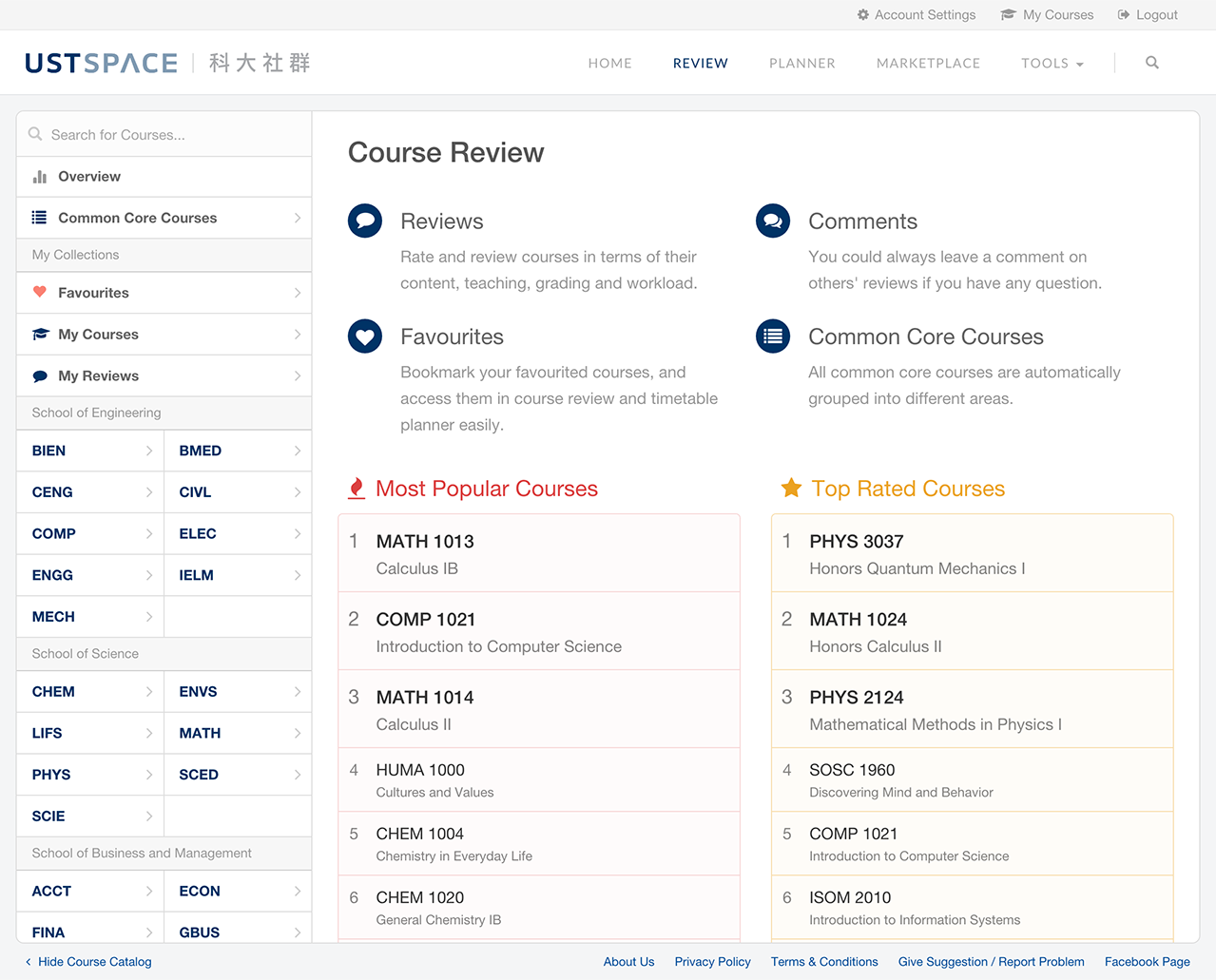Click the My Courses cap icon in sidebar

pos(40,335)
